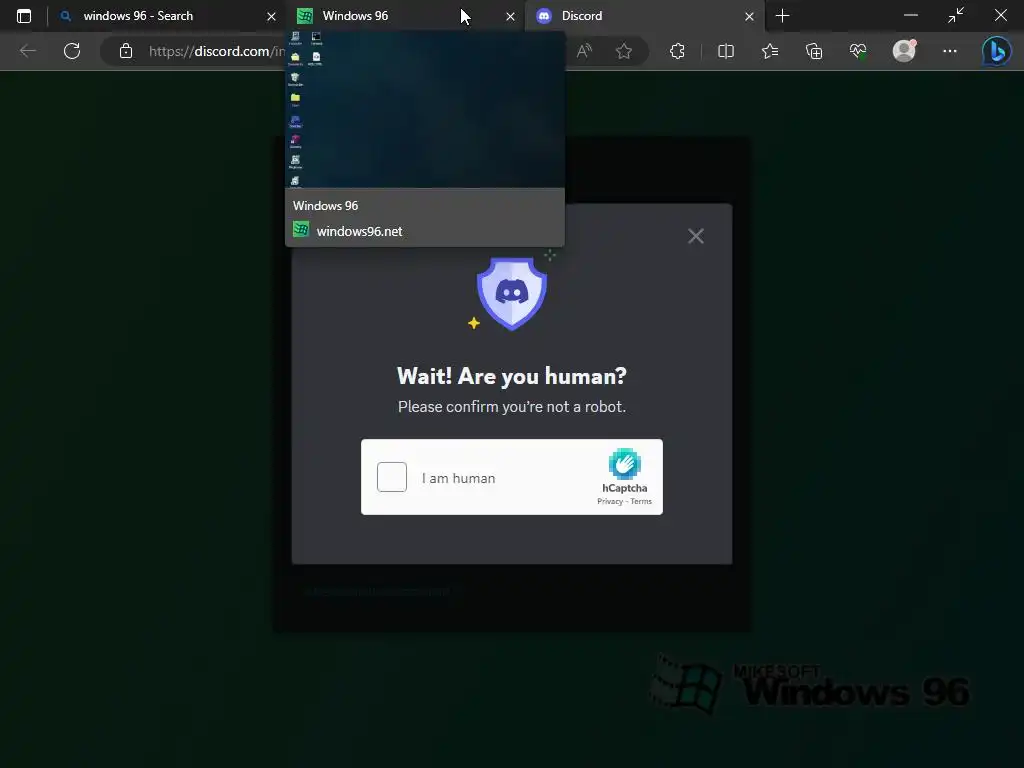This screenshot has width=1024, height=768.
Task: Go back to the previous page
Action: pyautogui.click(x=27, y=51)
